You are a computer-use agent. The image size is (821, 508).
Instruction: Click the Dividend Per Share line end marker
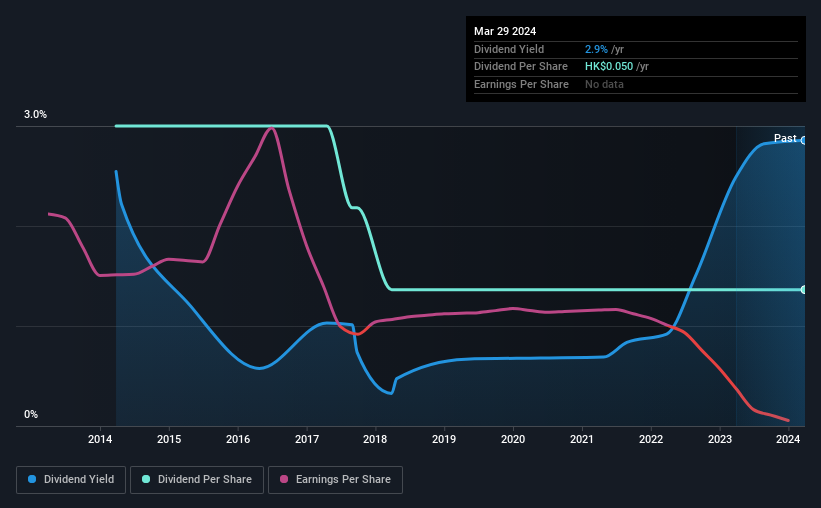click(x=804, y=290)
